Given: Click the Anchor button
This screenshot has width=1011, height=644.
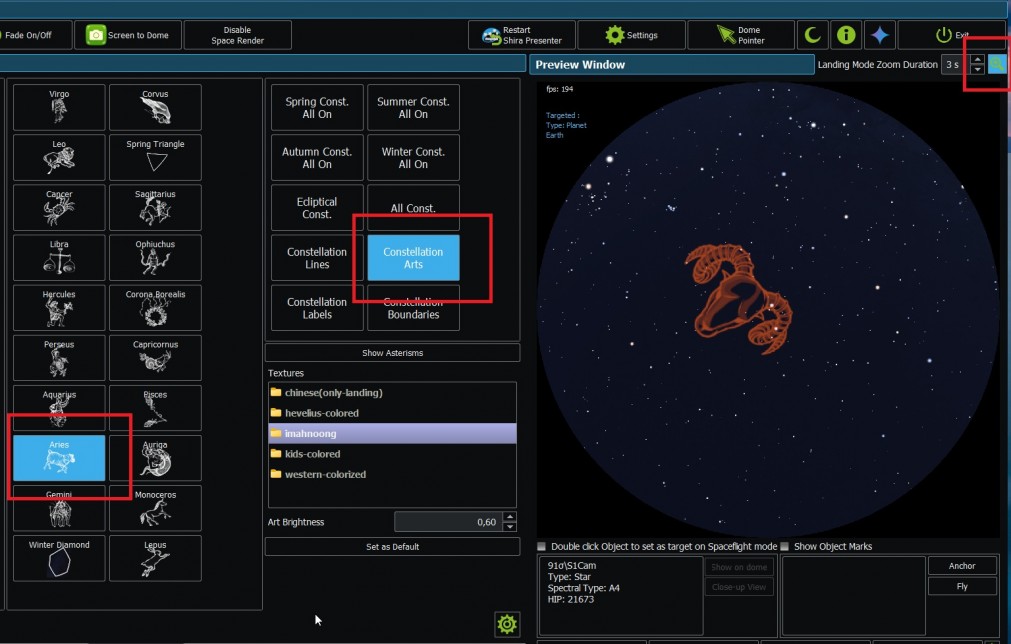Looking at the screenshot, I should 962,565.
